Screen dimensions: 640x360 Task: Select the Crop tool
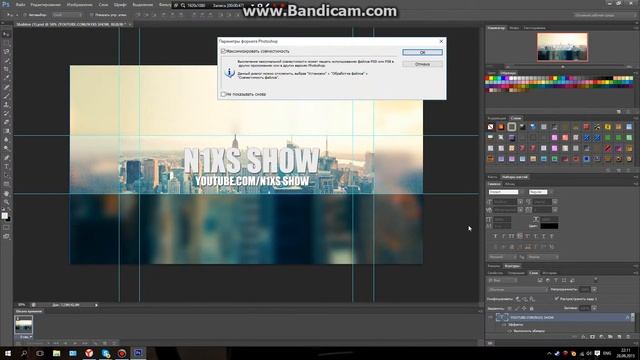6,69
